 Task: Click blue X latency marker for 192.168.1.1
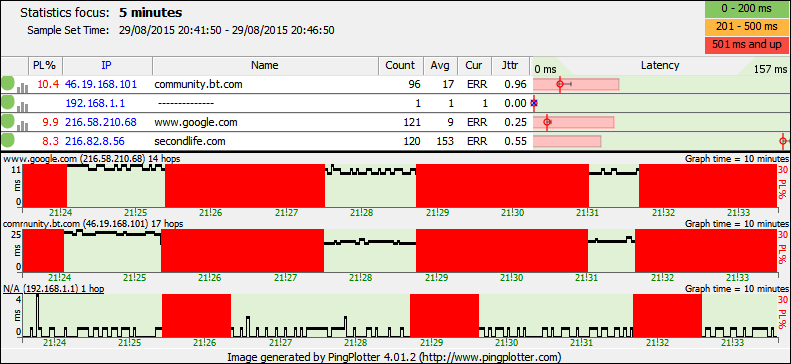click(x=534, y=103)
